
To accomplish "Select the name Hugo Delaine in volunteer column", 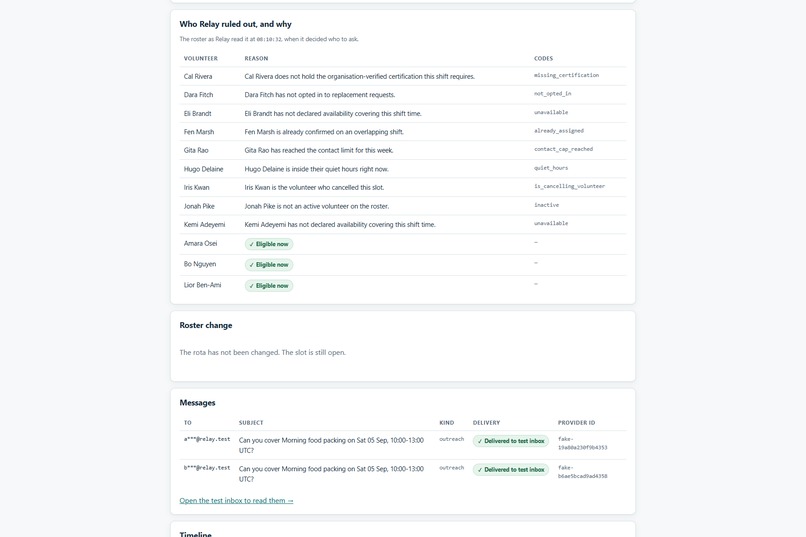I will click(x=204, y=169).
